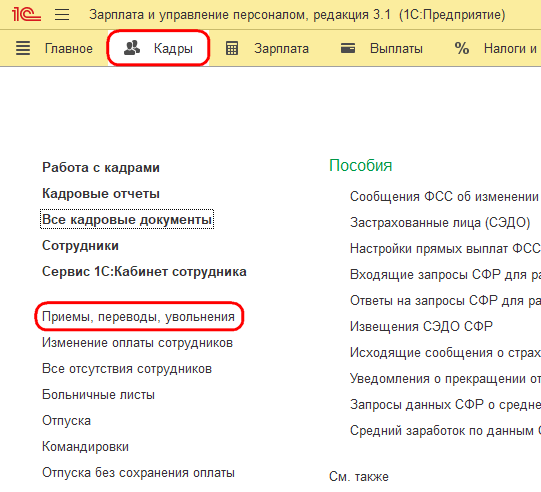Open Все кадровые документы

click(x=127, y=219)
